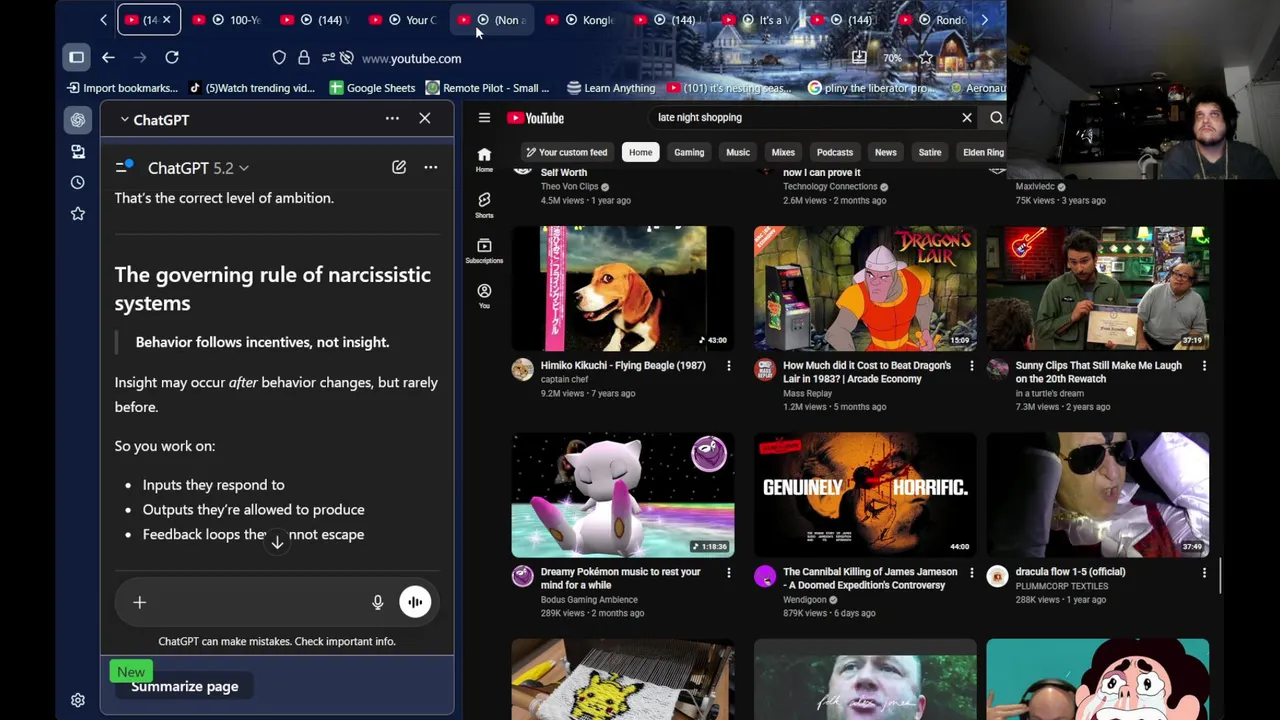
Task: Click the Summarize page button
Action: click(185, 686)
